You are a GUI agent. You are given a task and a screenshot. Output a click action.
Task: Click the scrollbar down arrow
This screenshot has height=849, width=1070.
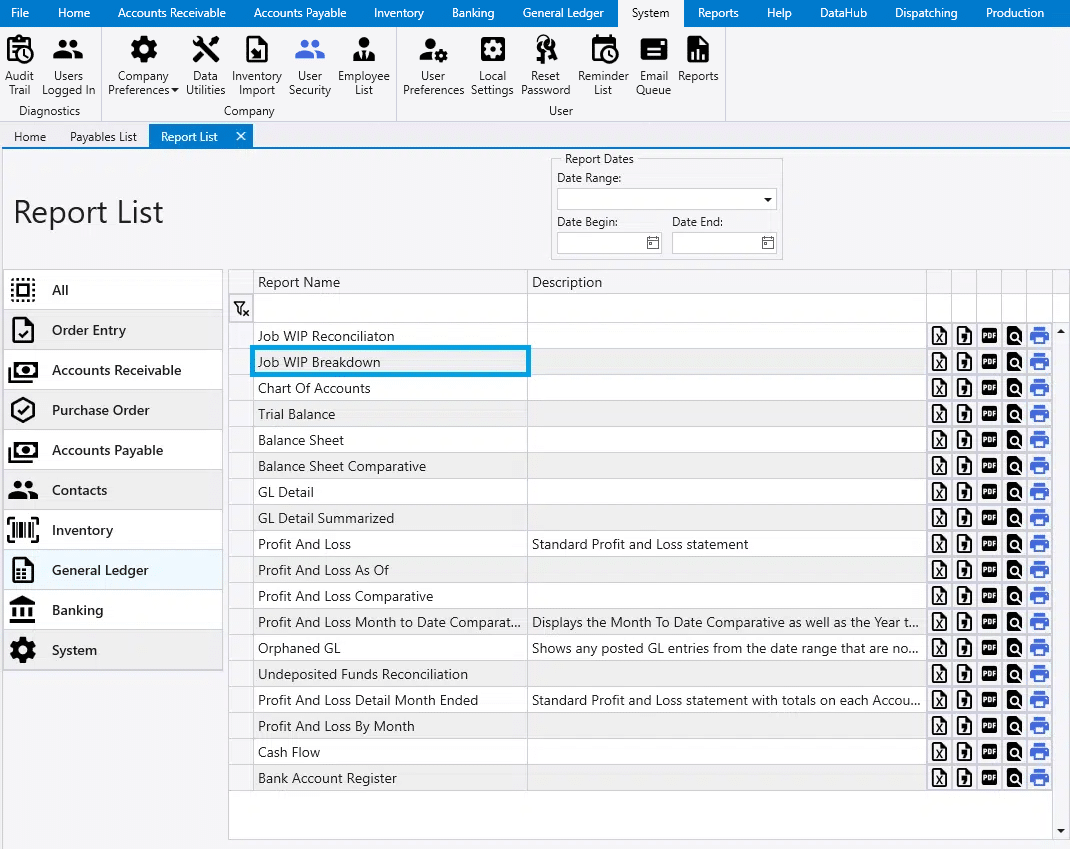tap(1060, 831)
